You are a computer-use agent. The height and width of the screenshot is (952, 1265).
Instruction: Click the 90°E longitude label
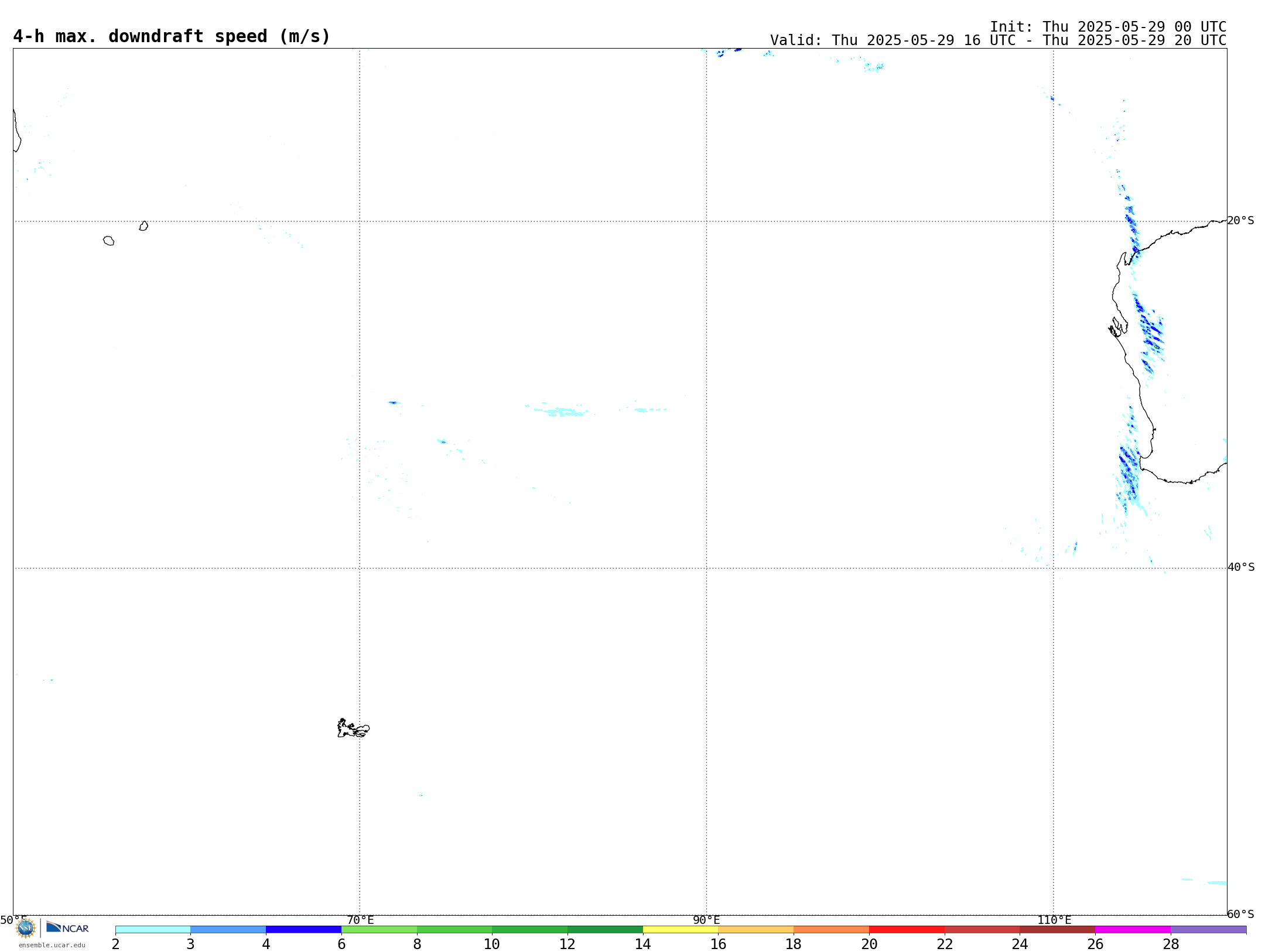706,920
